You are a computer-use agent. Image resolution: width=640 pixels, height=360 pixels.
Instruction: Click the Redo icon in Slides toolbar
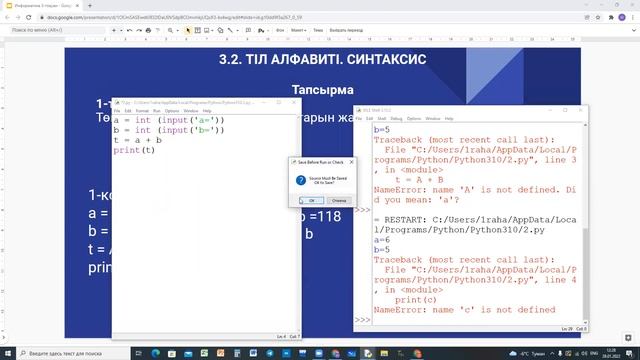[139, 30]
